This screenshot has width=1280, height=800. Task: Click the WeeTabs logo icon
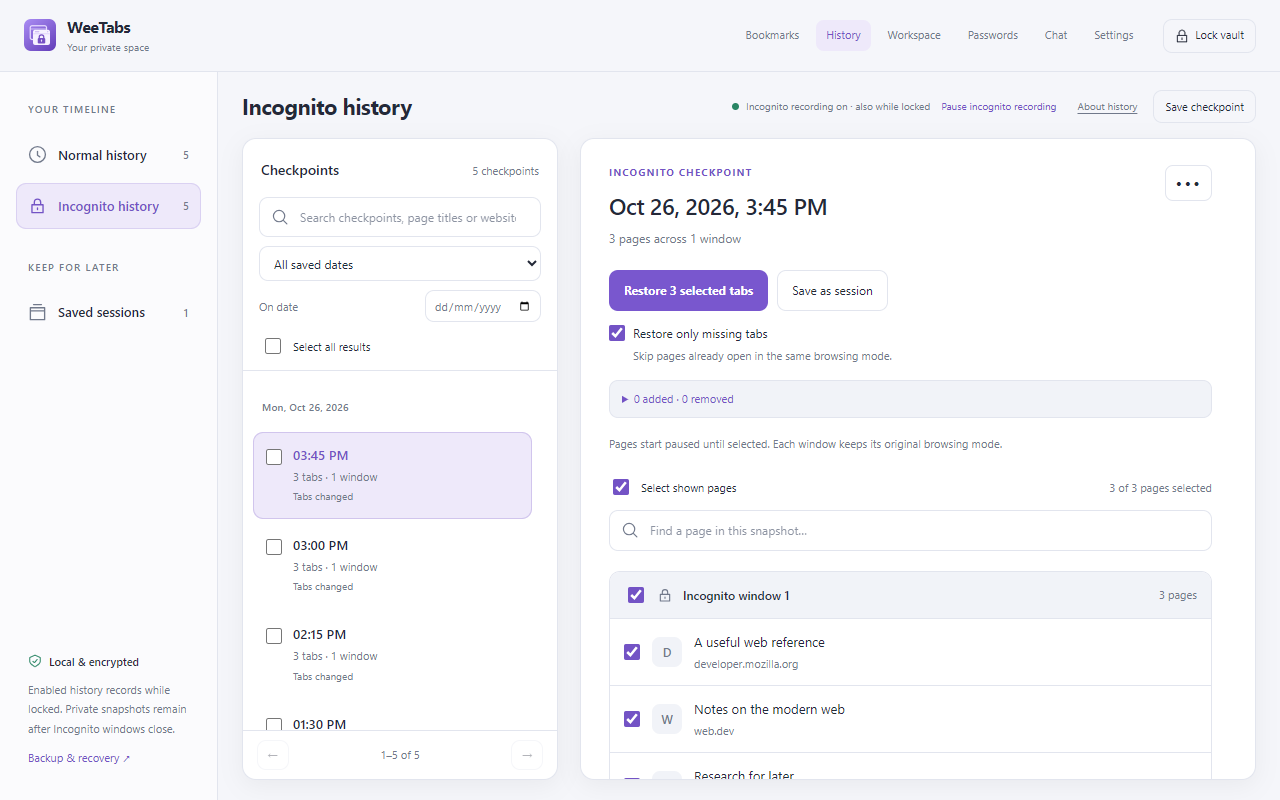coord(40,35)
